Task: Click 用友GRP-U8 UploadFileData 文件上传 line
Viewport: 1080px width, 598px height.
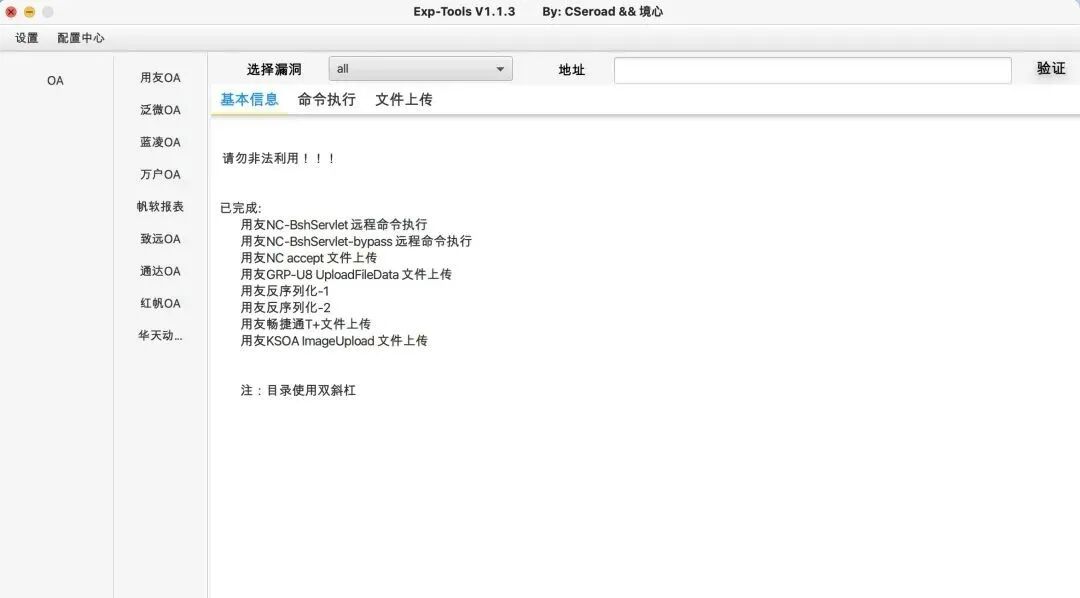Action: pyautogui.click(x=346, y=274)
